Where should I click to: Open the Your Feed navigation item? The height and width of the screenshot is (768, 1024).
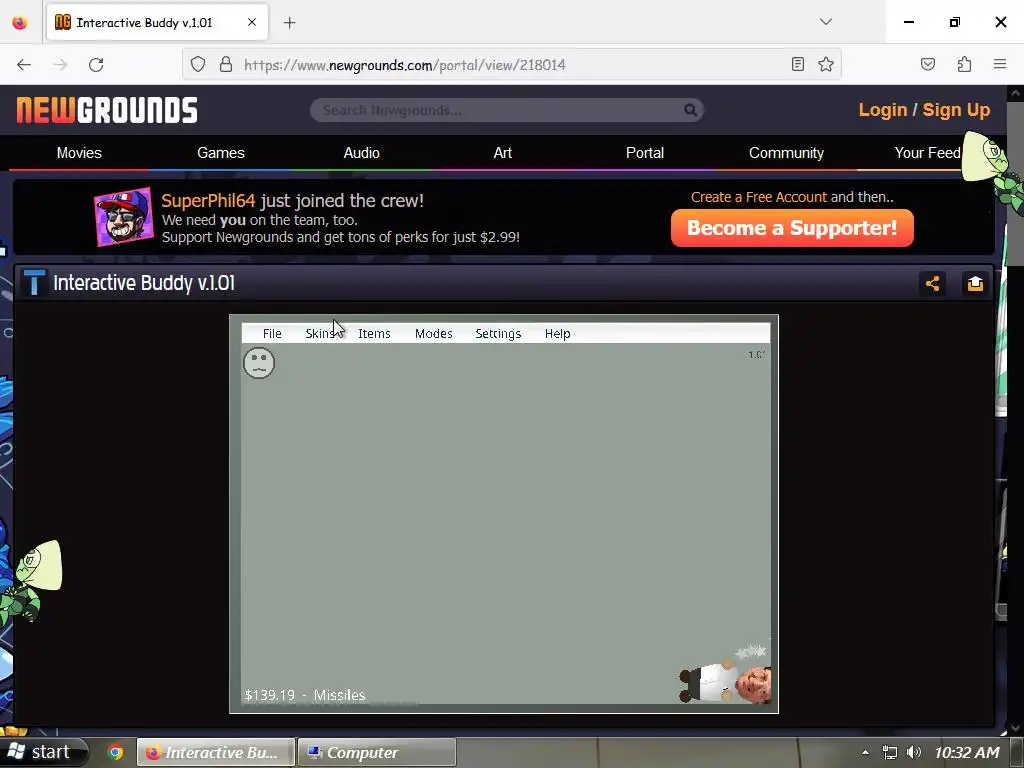(x=927, y=153)
